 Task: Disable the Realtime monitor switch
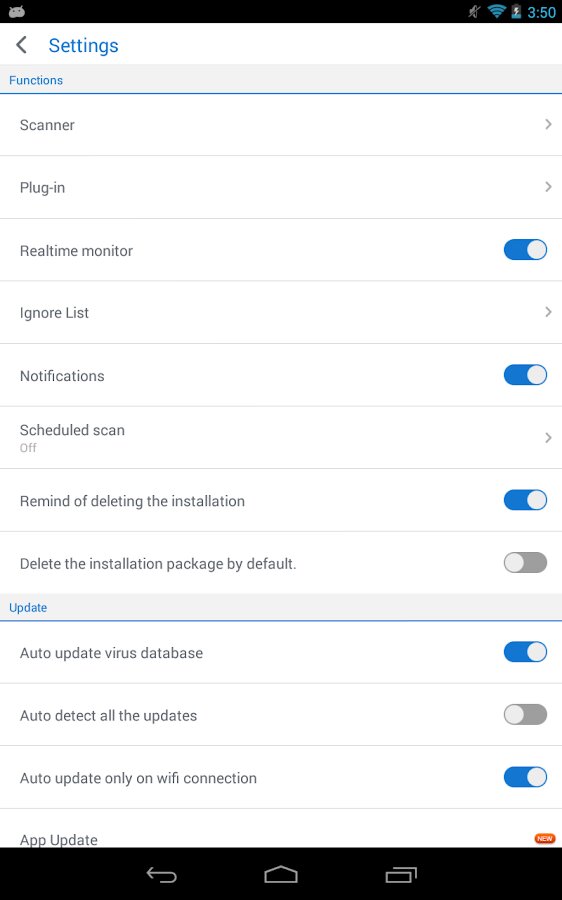click(525, 250)
